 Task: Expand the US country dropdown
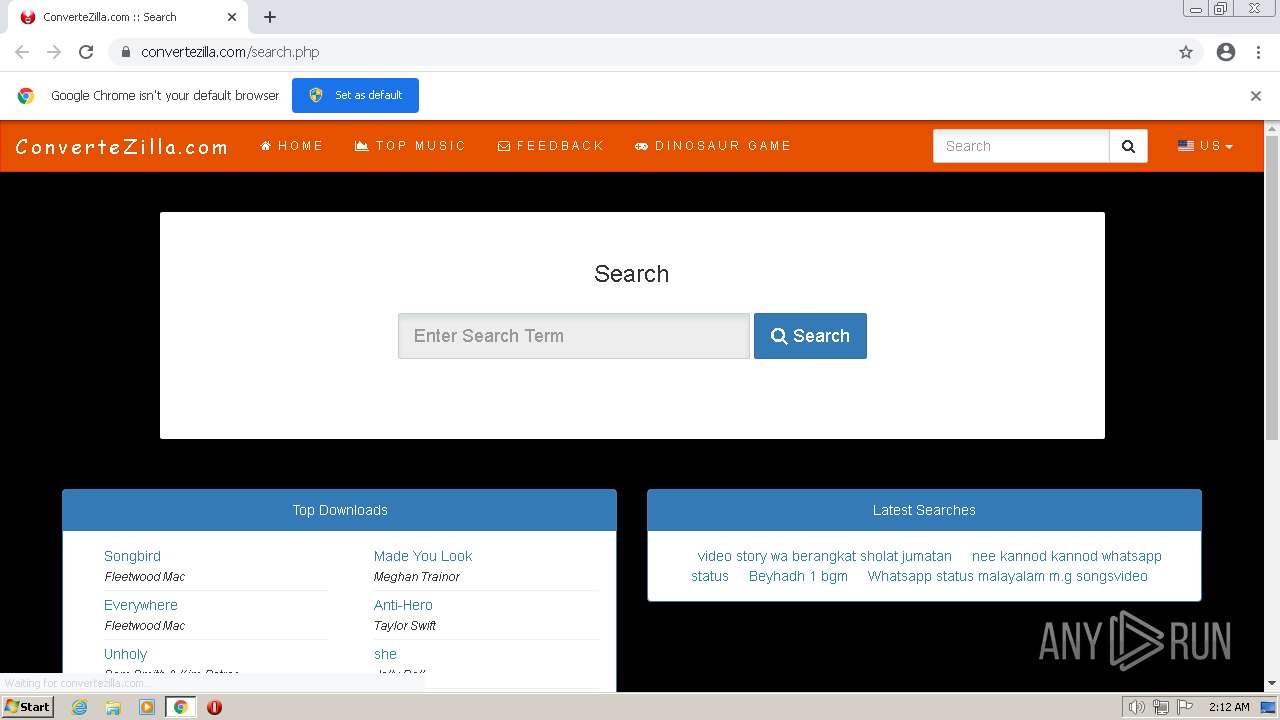point(1205,146)
